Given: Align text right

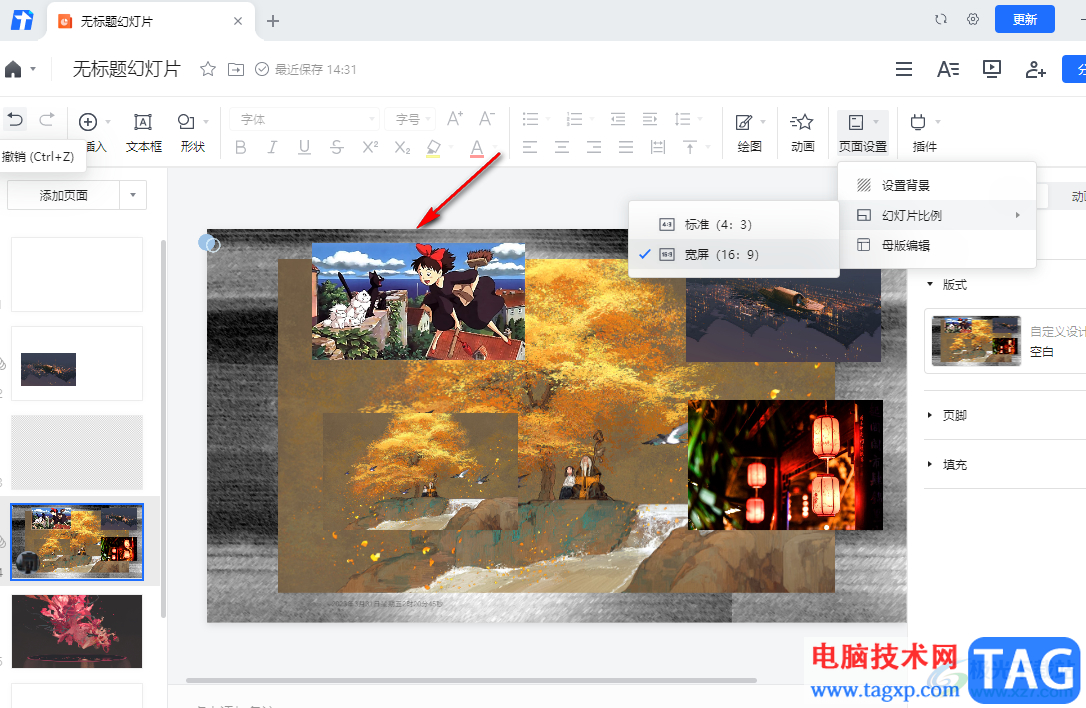Looking at the screenshot, I should click(x=594, y=147).
